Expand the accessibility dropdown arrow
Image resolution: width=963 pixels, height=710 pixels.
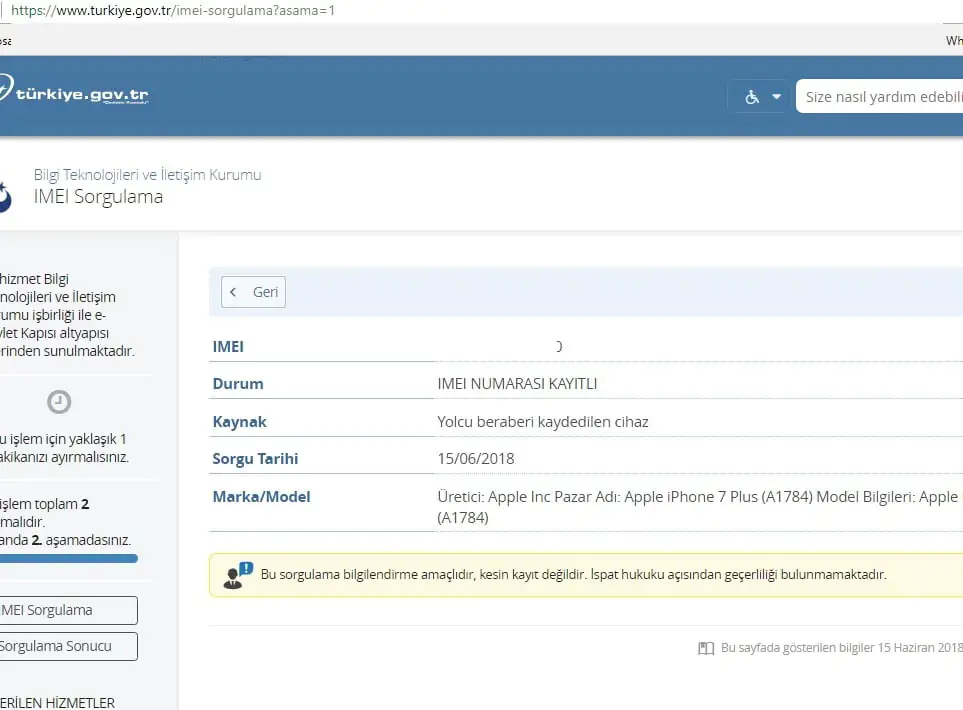point(777,97)
